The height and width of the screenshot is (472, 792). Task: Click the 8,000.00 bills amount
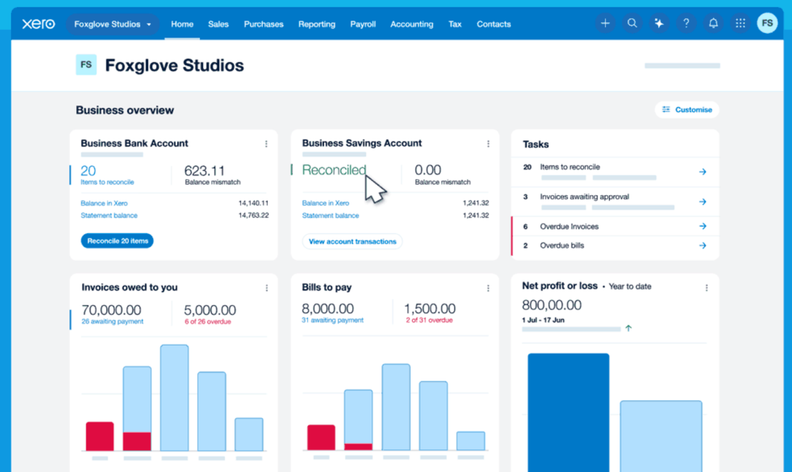[x=327, y=308]
